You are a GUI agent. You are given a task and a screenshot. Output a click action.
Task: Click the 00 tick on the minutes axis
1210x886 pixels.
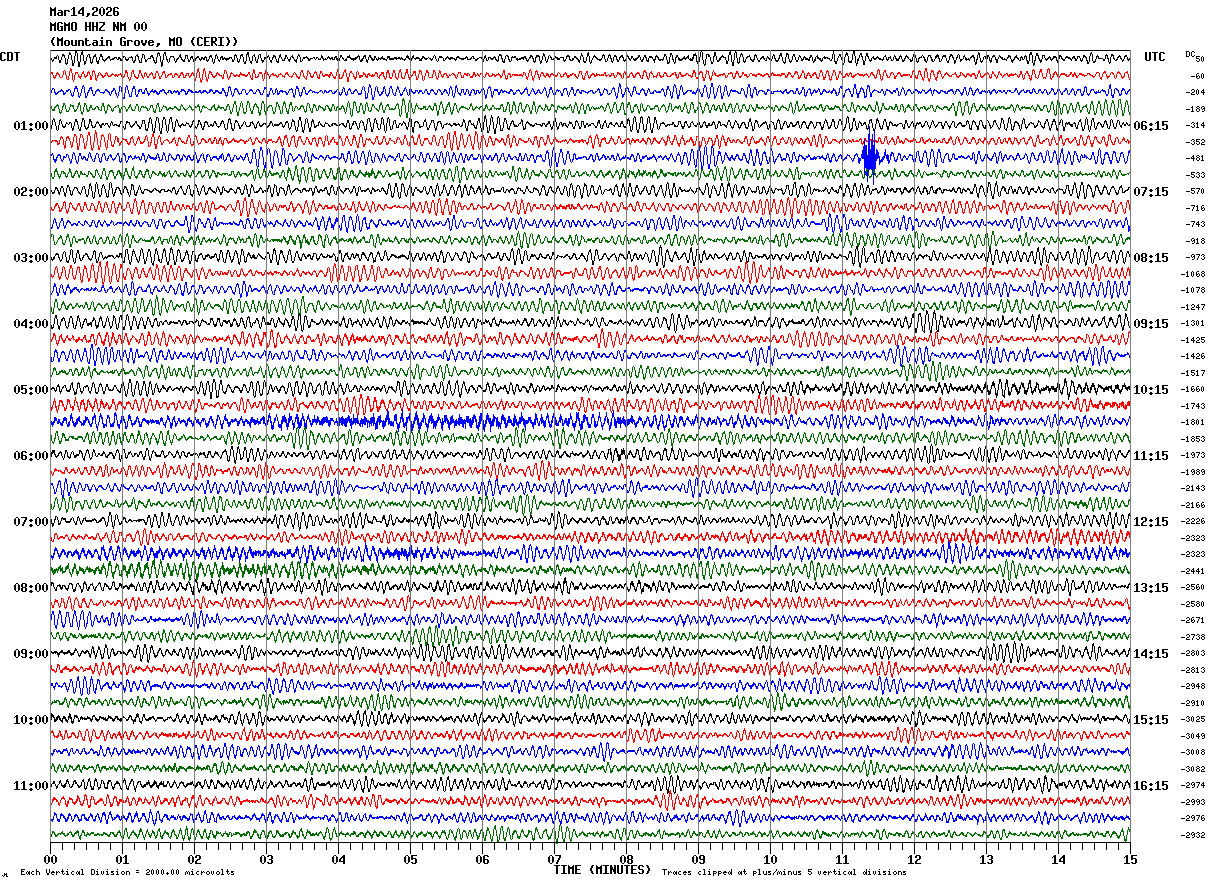point(50,859)
